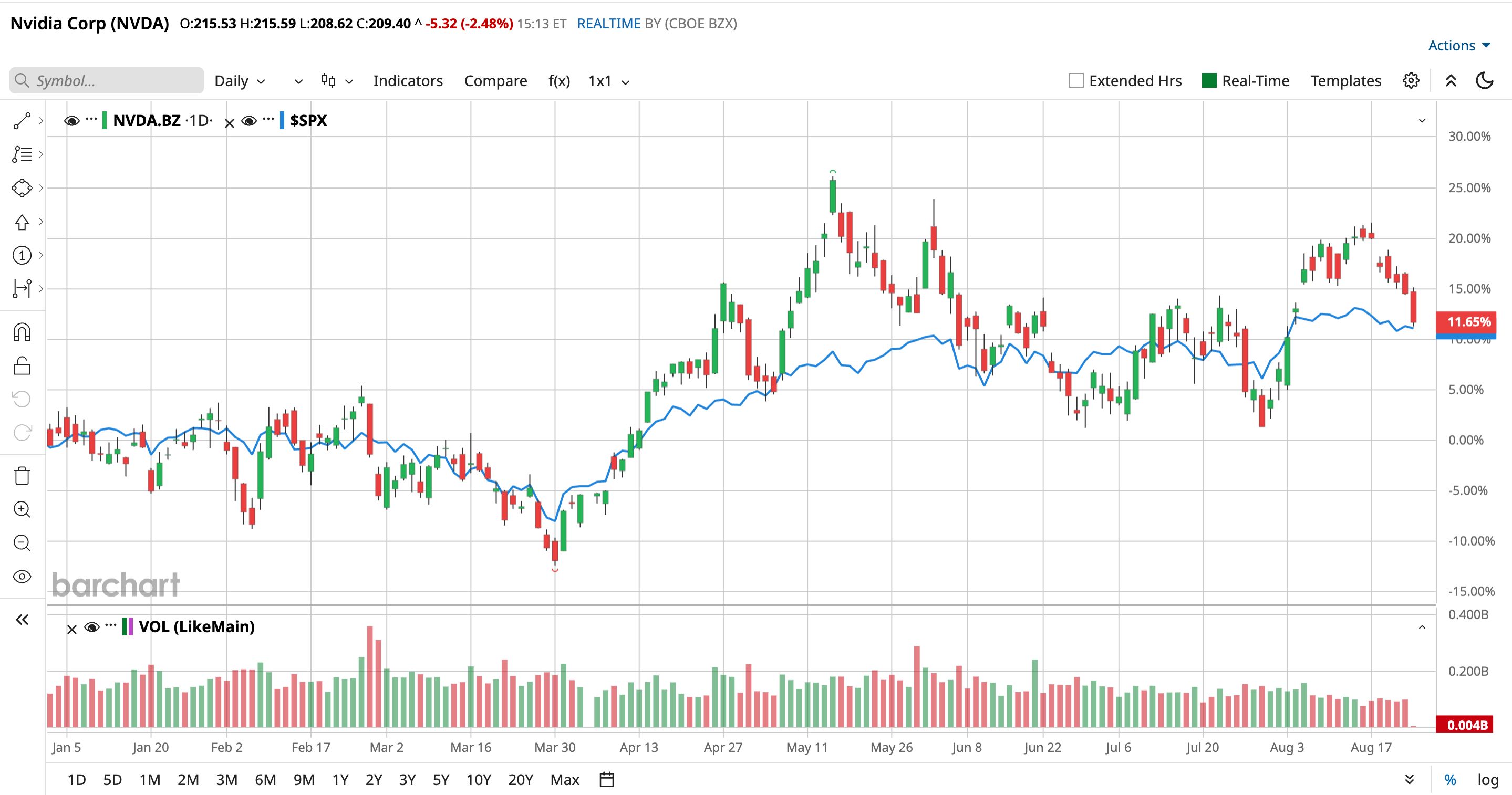
Task: Delete drawings with the trash icon
Action: tap(22, 476)
